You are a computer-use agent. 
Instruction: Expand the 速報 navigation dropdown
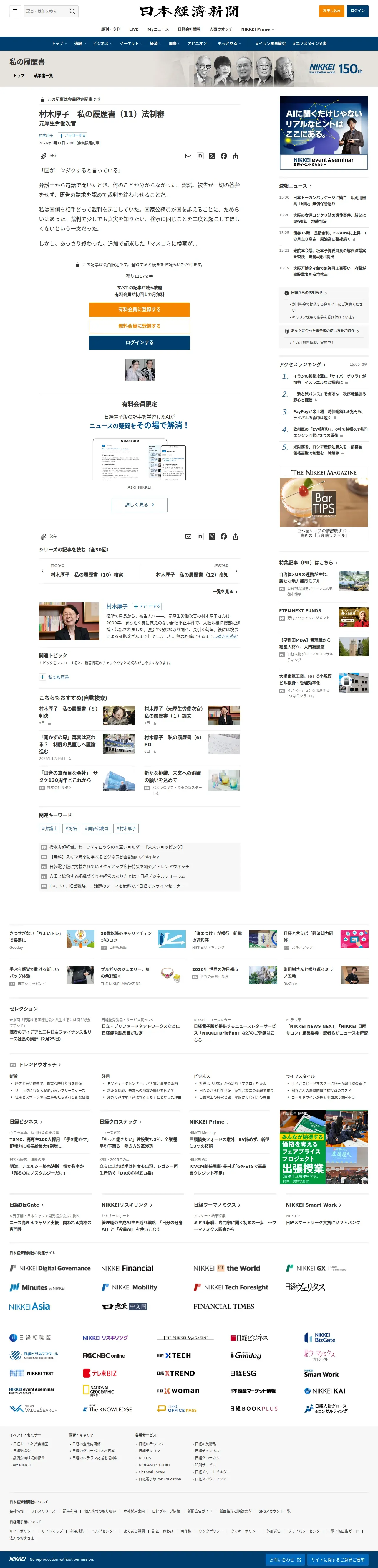point(79,43)
